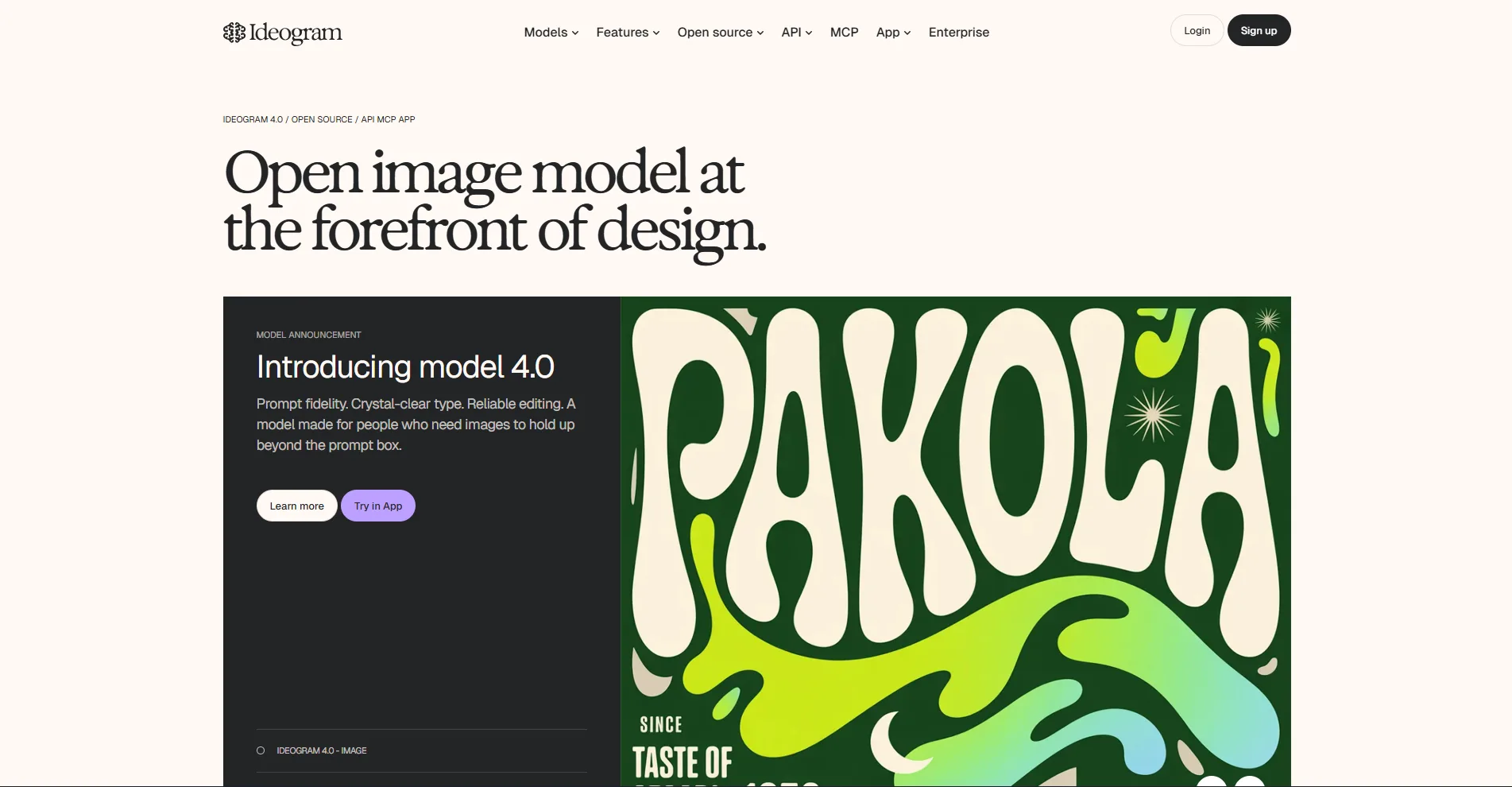Click the Sign up button

(x=1259, y=30)
